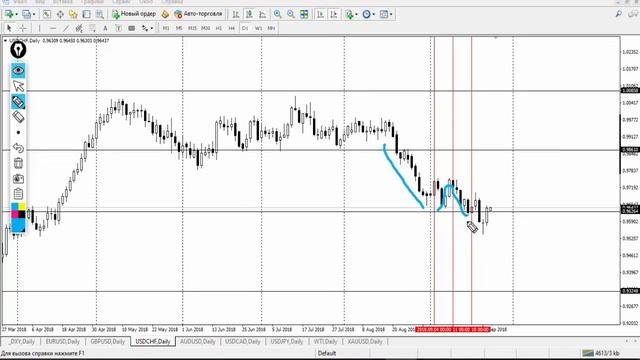640x360 pixels.
Task: Switch chart to candlesticks mode
Action: coord(249,14)
